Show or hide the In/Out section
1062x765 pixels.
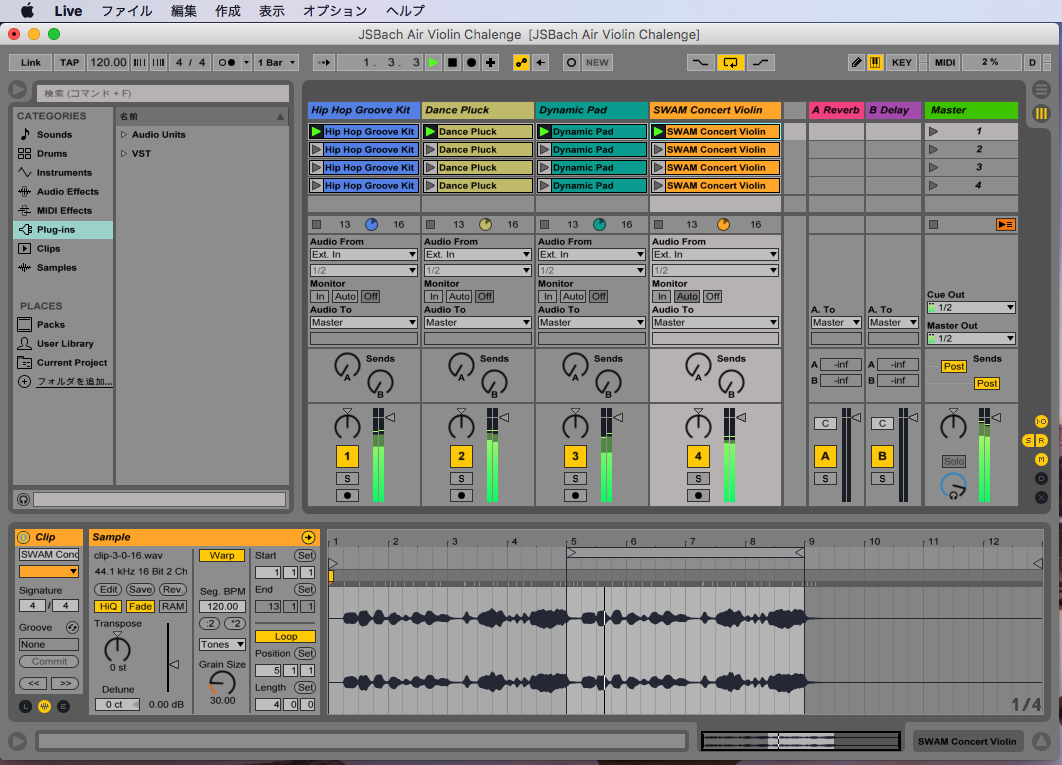click(1041, 421)
